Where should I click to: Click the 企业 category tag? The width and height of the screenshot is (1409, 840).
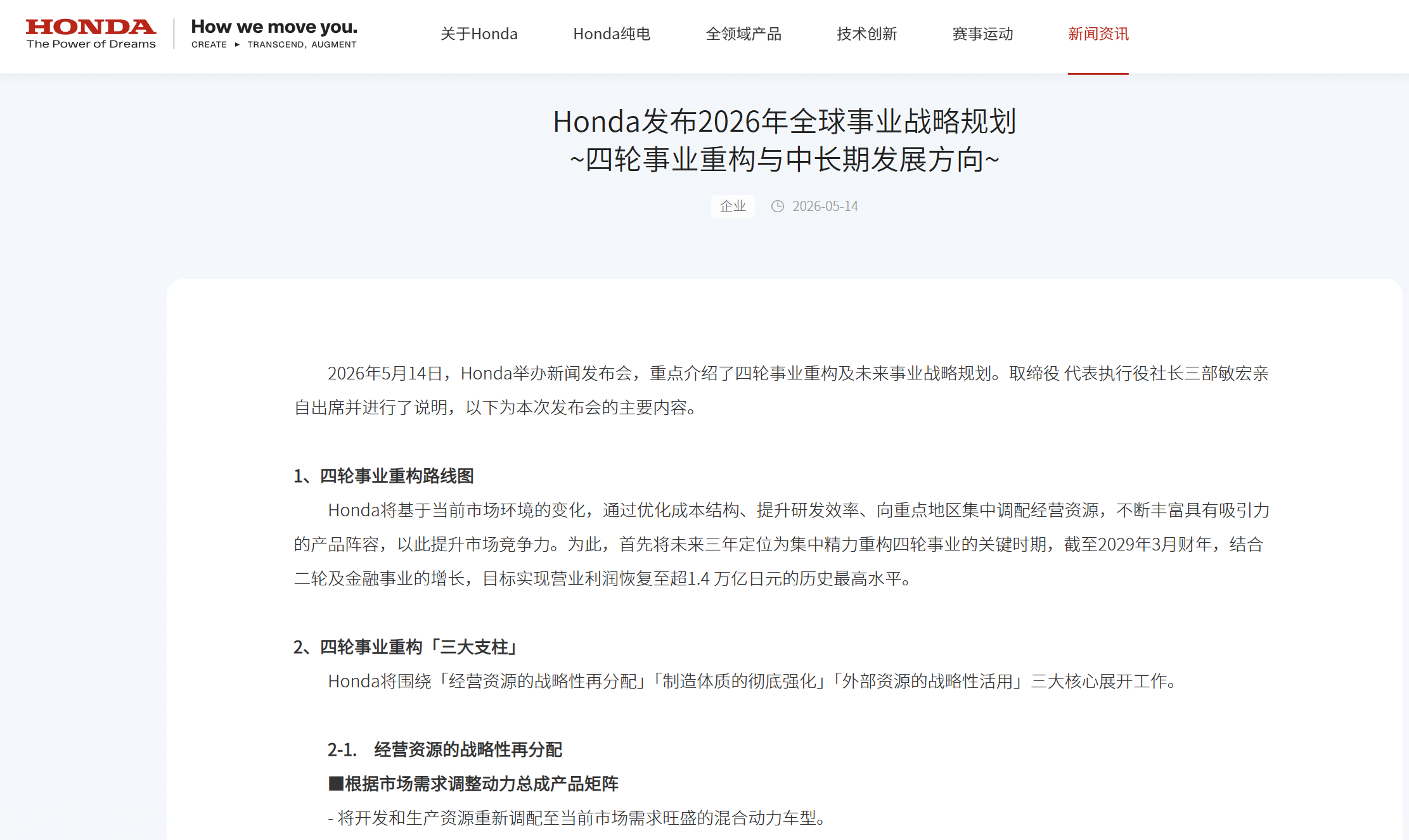point(733,206)
